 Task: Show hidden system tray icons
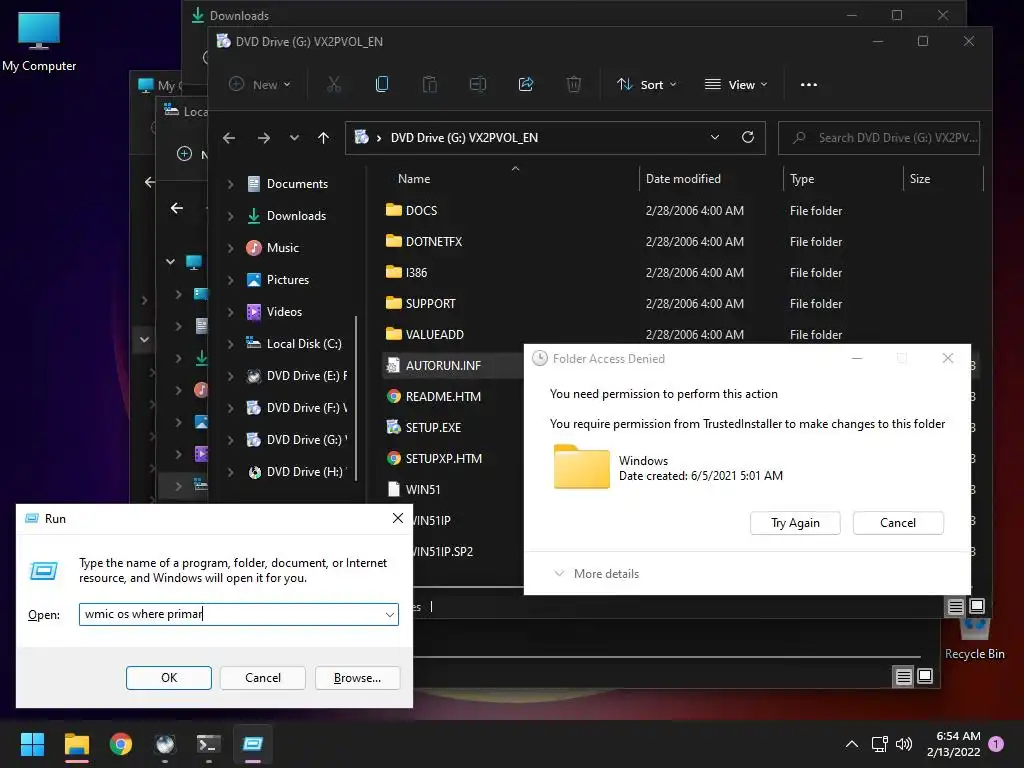(x=852, y=744)
